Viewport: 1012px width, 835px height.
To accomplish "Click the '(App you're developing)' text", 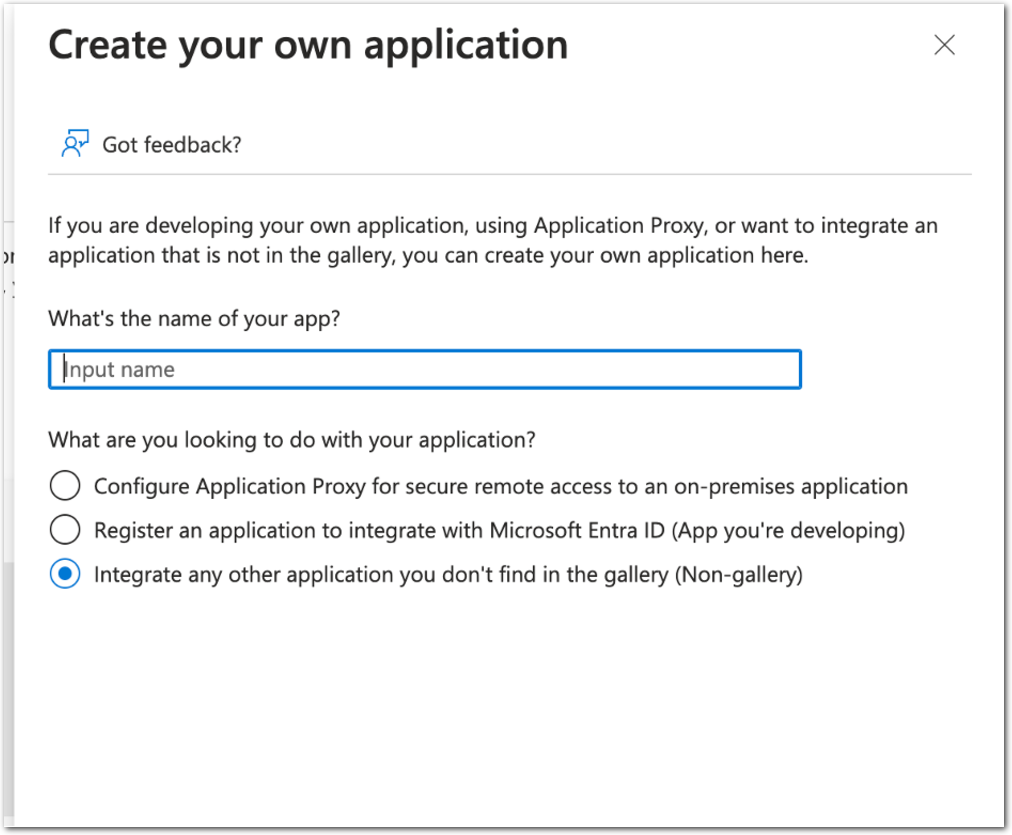I will point(789,530).
